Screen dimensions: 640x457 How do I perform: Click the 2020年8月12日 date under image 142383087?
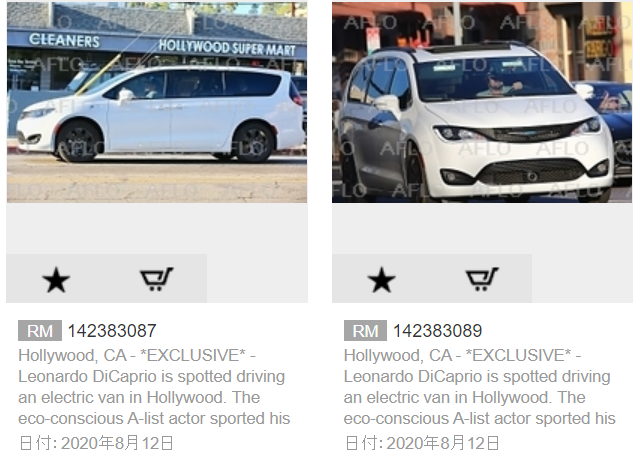[x=117, y=443]
